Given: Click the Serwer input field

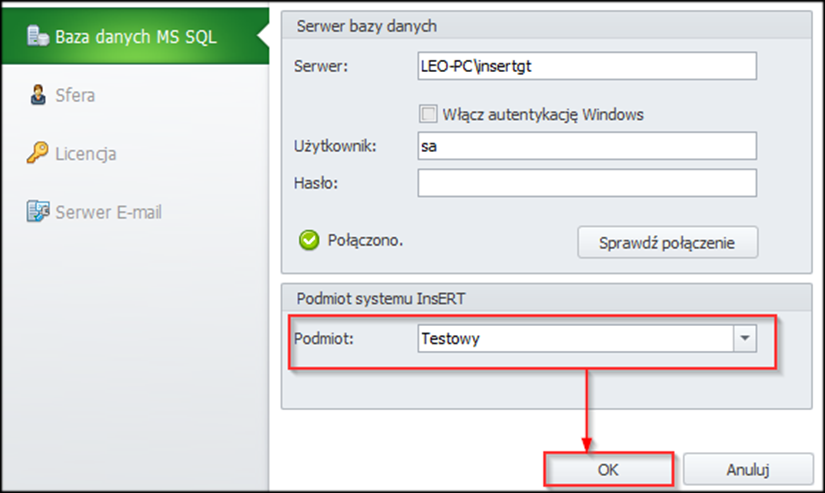Looking at the screenshot, I should coord(587,66).
